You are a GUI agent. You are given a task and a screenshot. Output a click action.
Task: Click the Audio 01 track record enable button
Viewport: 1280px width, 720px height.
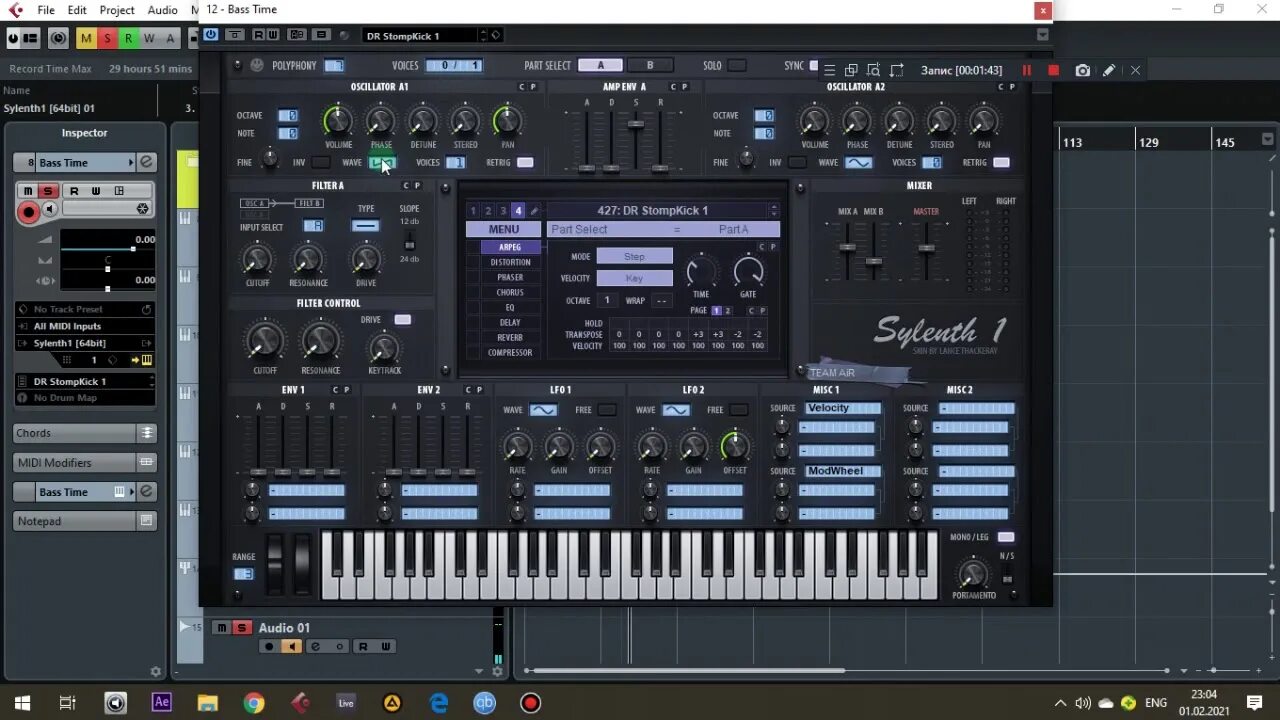(268, 647)
